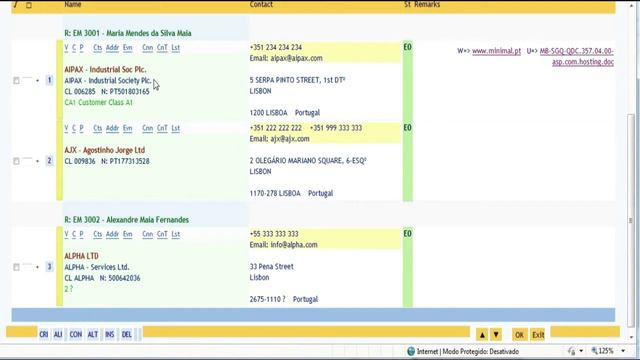Click the V link in ALPHA LTD row
Screen dimensions: 640x360
click(67, 234)
